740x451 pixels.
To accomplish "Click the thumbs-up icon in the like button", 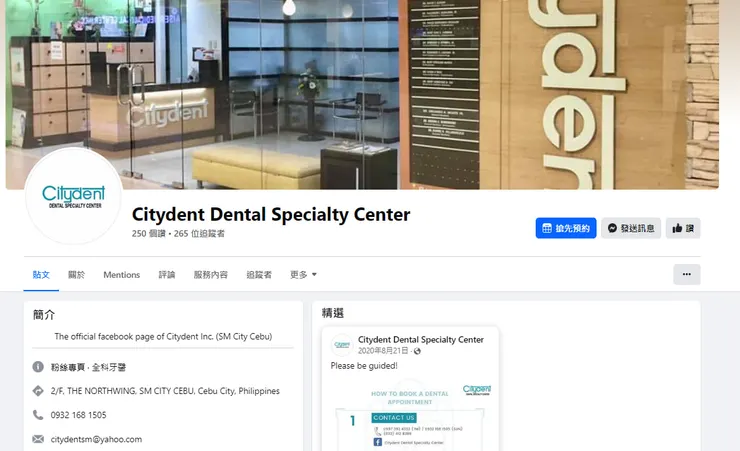I will [x=677, y=228].
